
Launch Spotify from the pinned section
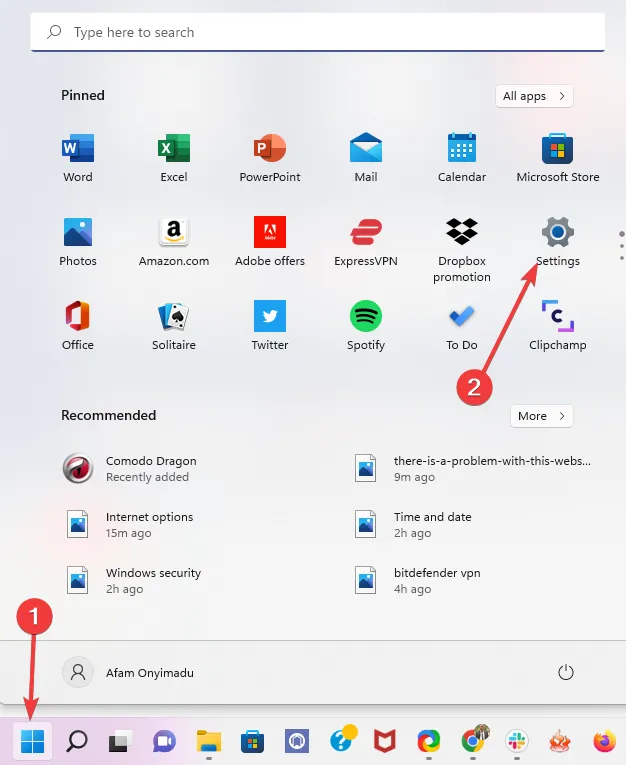(366, 325)
